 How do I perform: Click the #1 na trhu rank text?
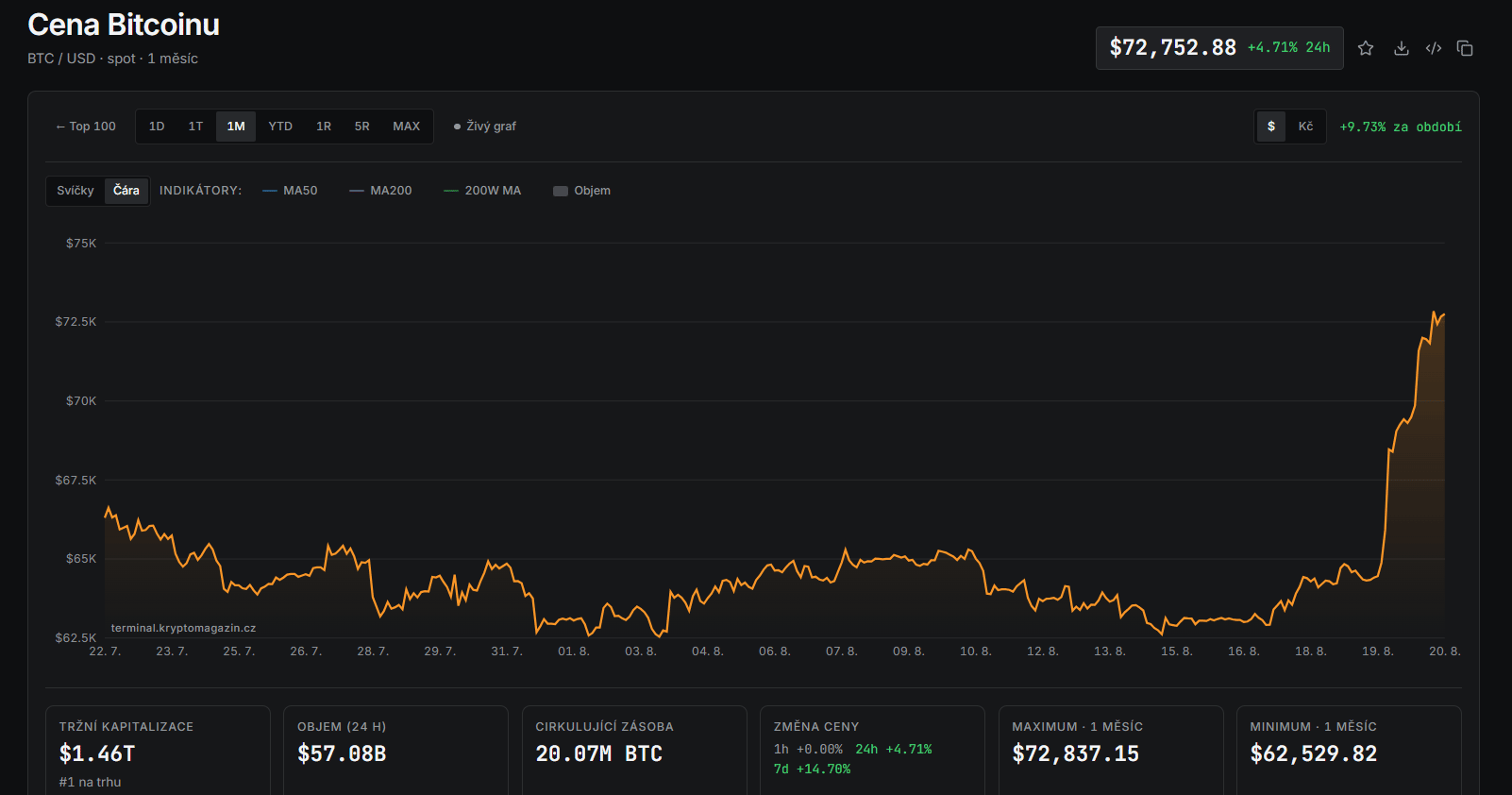[90, 782]
